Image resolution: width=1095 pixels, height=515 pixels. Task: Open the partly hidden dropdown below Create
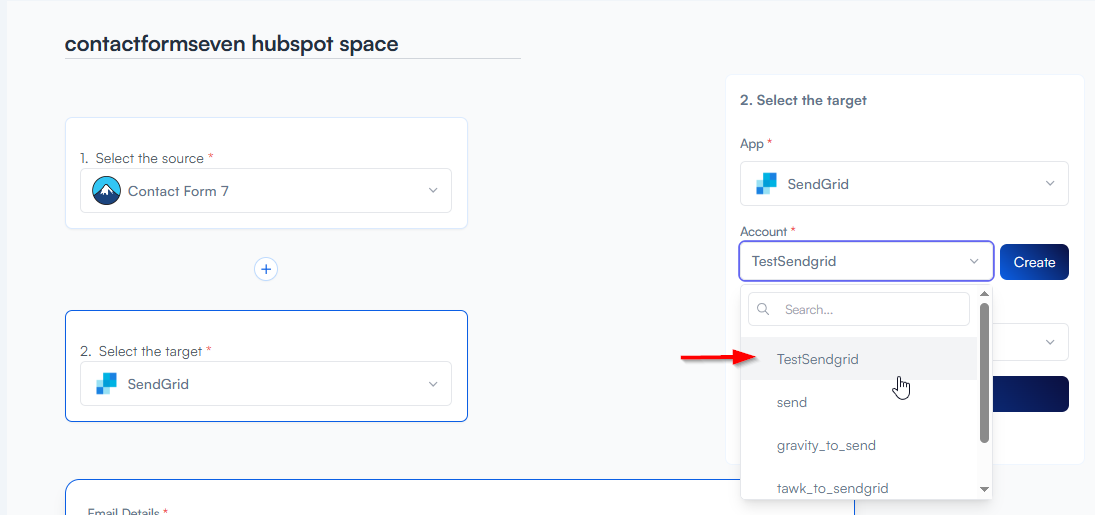1049,342
